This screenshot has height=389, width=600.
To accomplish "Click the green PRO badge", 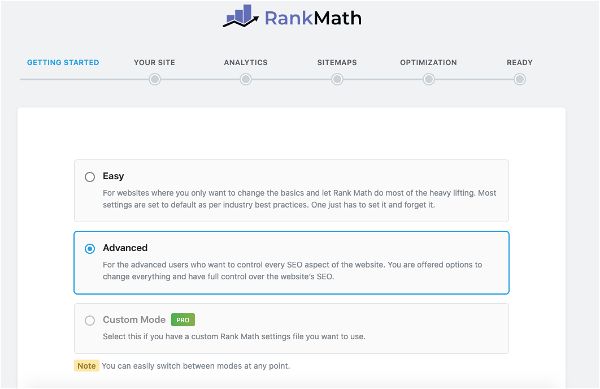I will click(183, 320).
